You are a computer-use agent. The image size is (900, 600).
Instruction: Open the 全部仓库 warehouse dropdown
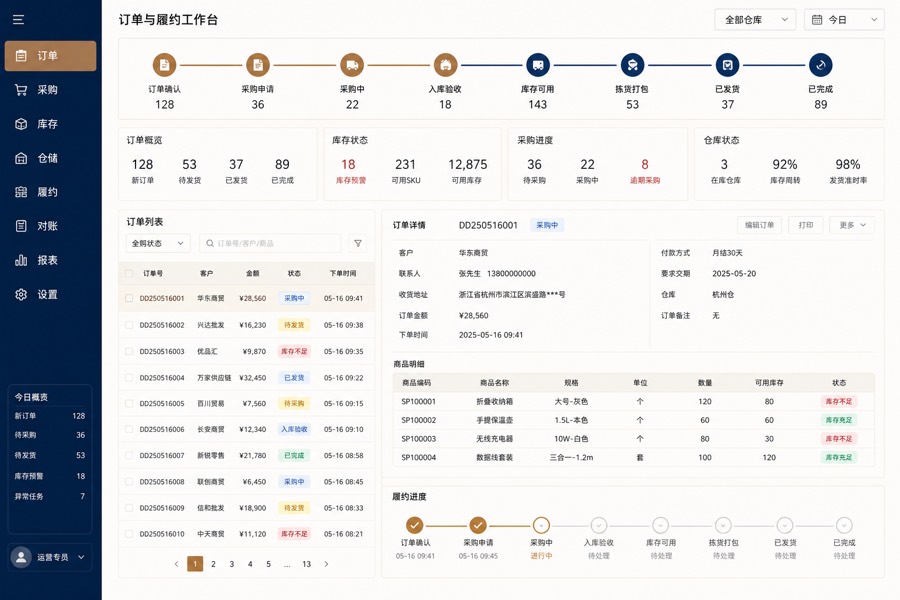coord(755,20)
